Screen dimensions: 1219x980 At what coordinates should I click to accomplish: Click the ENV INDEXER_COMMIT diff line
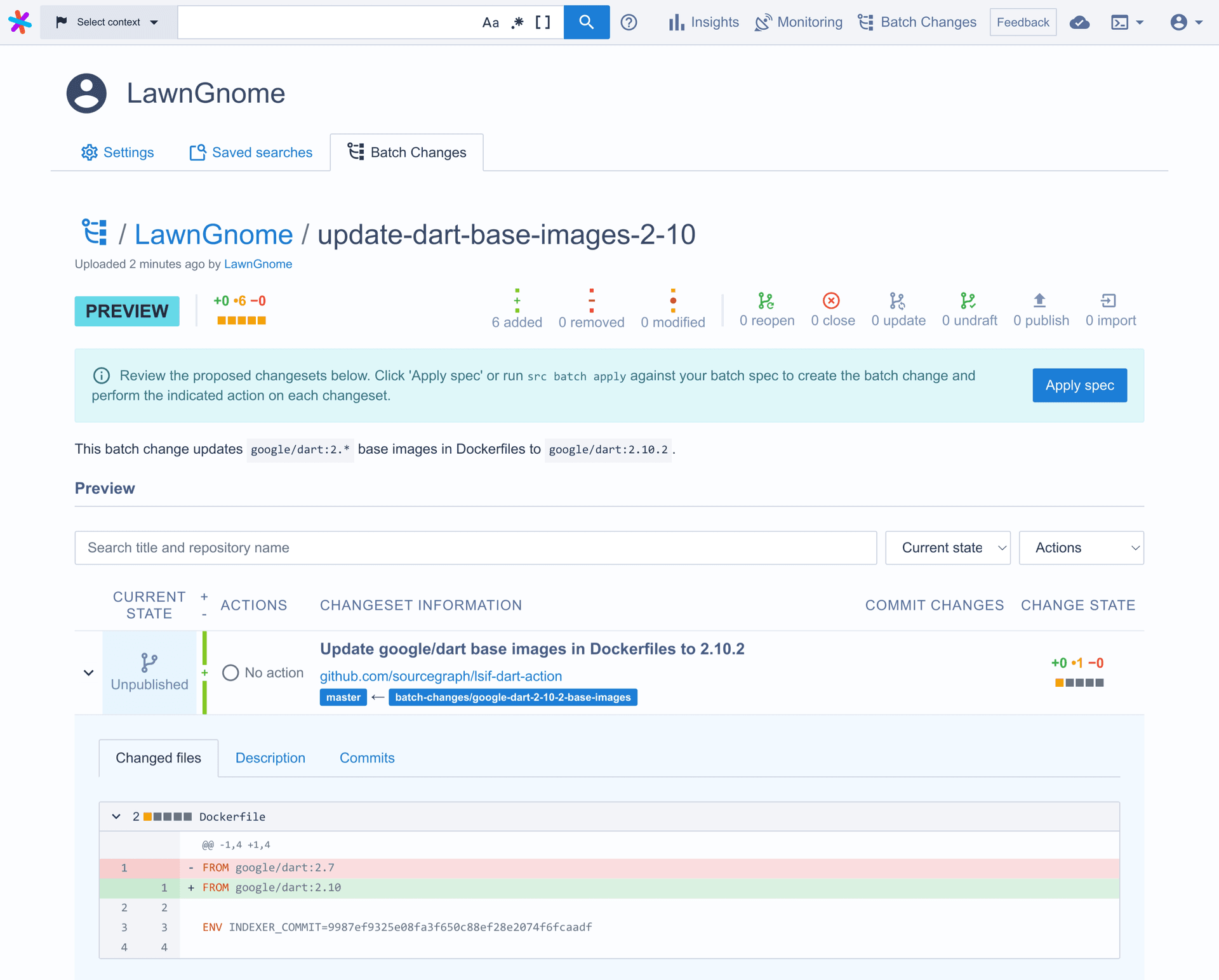pyautogui.click(x=609, y=927)
